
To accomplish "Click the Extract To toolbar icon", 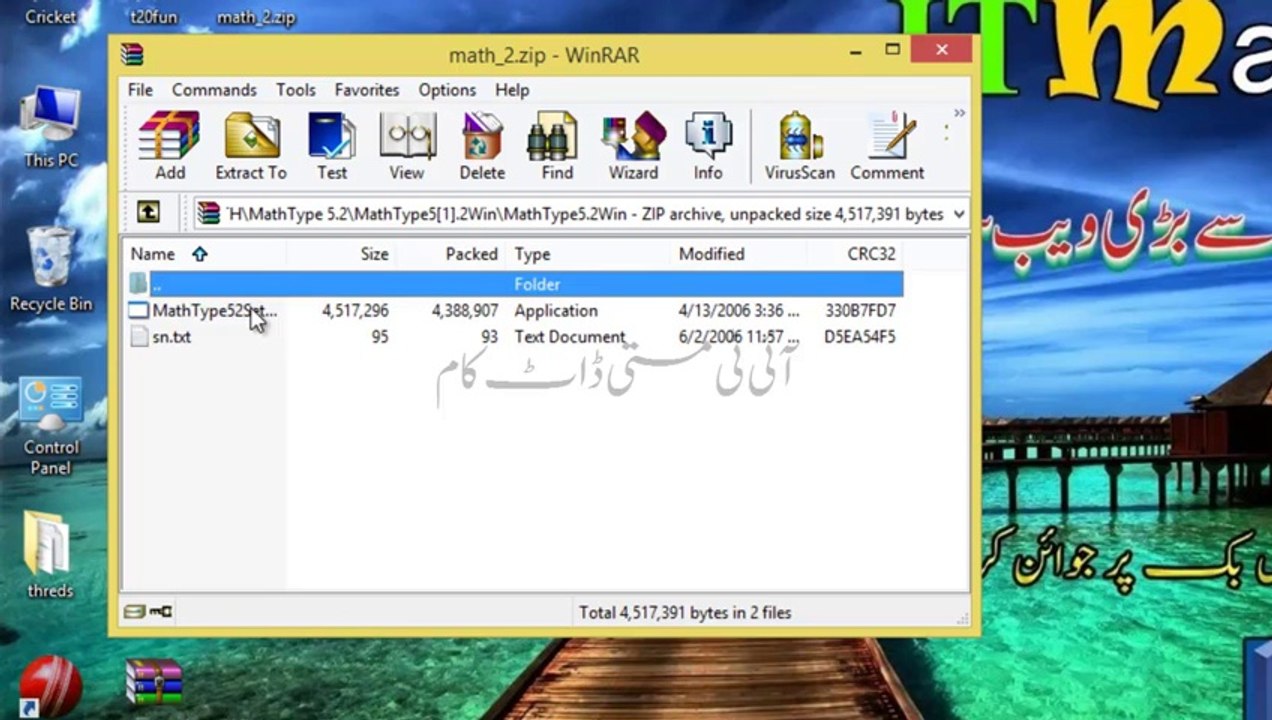I will click(251, 146).
